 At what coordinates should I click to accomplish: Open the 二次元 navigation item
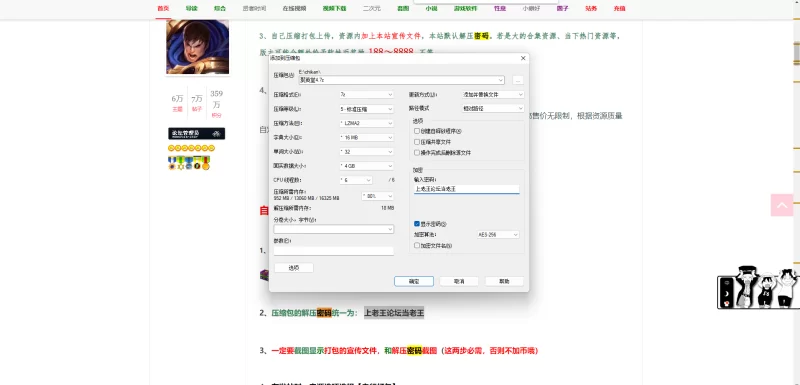coord(372,9)
